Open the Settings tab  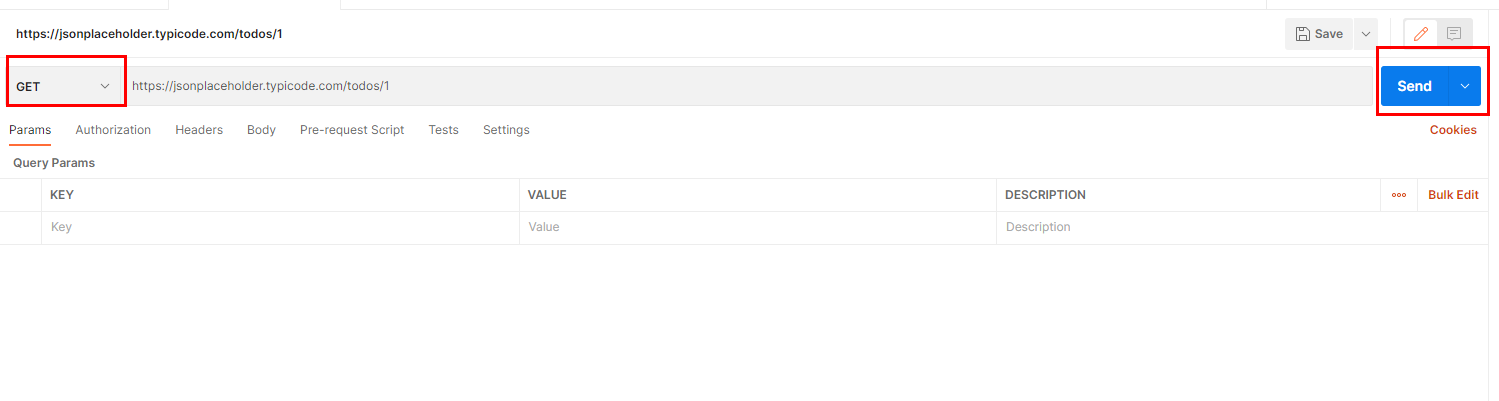[506, 130]
